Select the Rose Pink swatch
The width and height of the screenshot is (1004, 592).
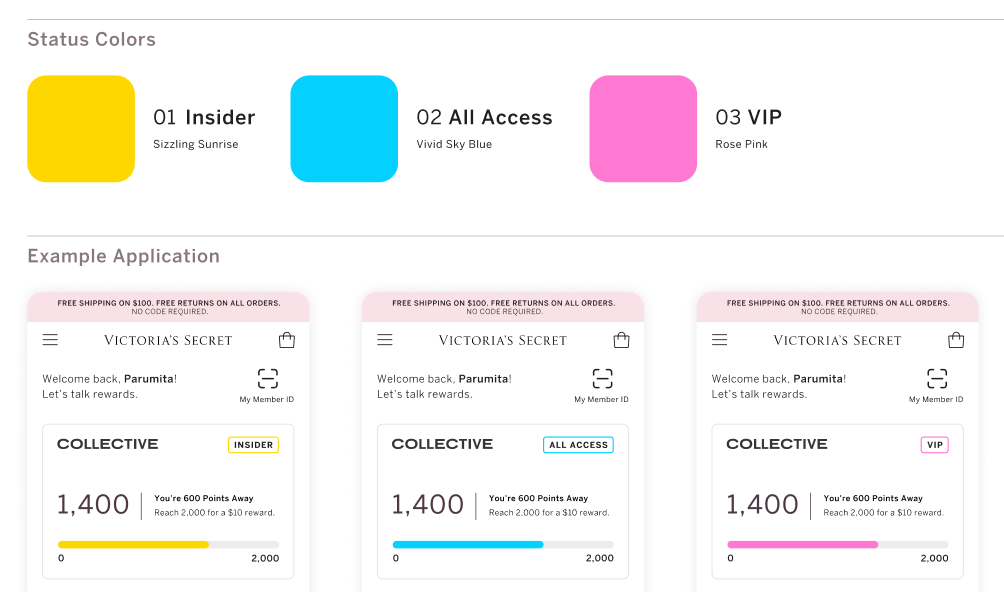tap(643, 129)
